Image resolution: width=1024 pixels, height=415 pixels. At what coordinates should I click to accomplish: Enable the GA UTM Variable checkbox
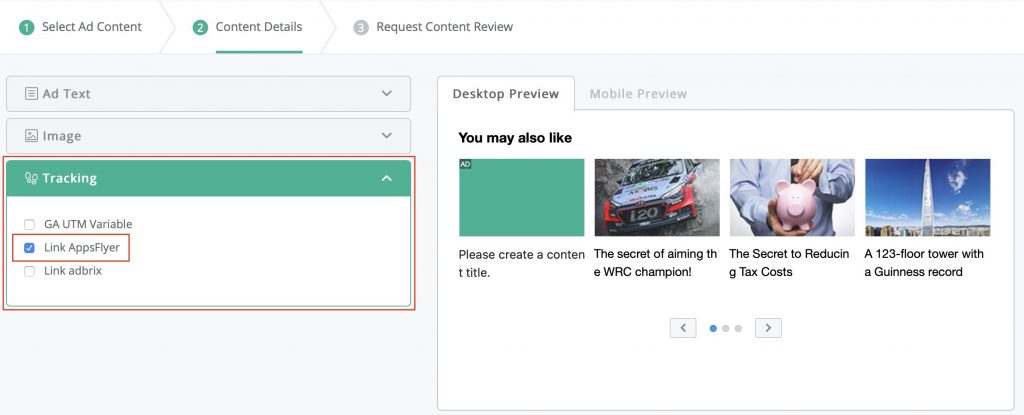29,224
